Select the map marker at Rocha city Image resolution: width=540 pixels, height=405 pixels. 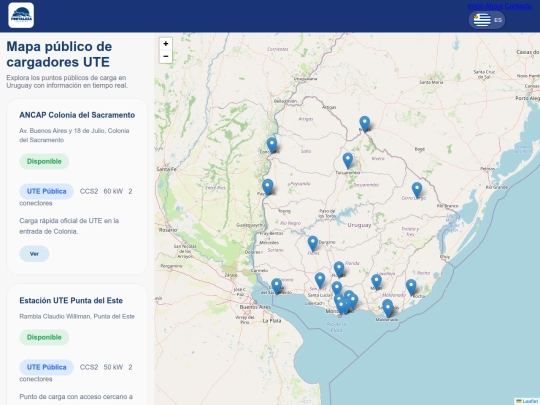point(411,288)
